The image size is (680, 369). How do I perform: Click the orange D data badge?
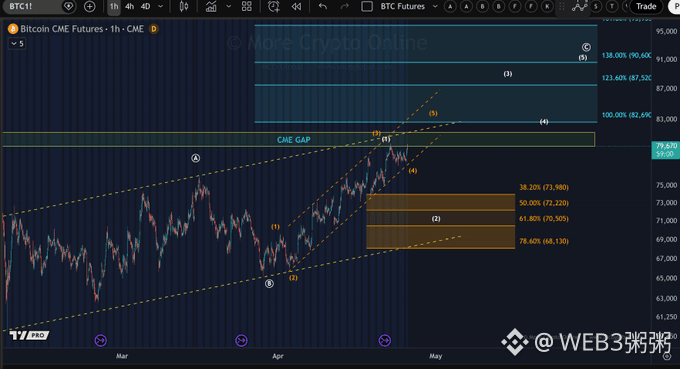click(x=154, y=29)
